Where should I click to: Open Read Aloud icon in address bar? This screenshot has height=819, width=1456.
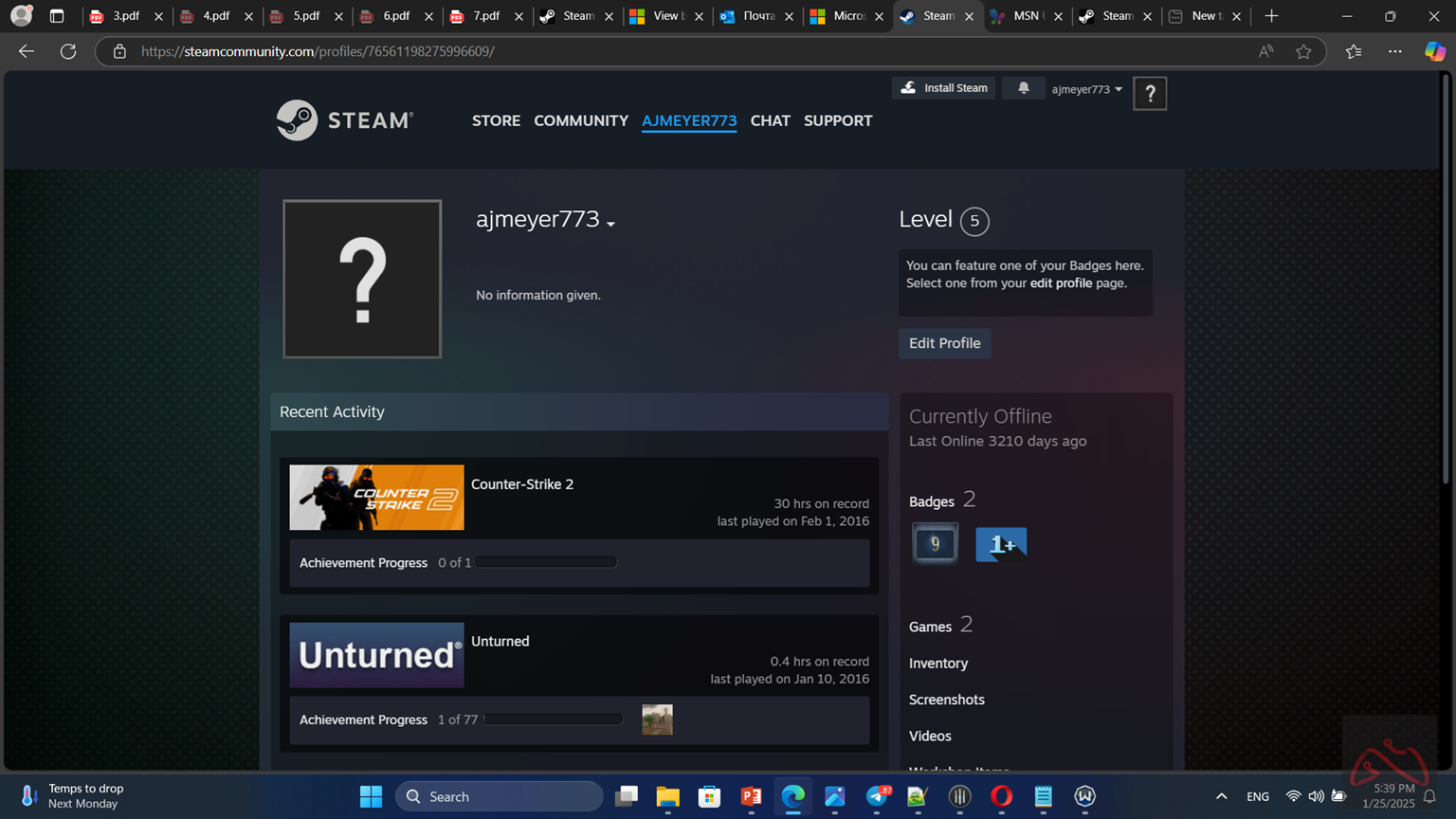[1265, 51]
